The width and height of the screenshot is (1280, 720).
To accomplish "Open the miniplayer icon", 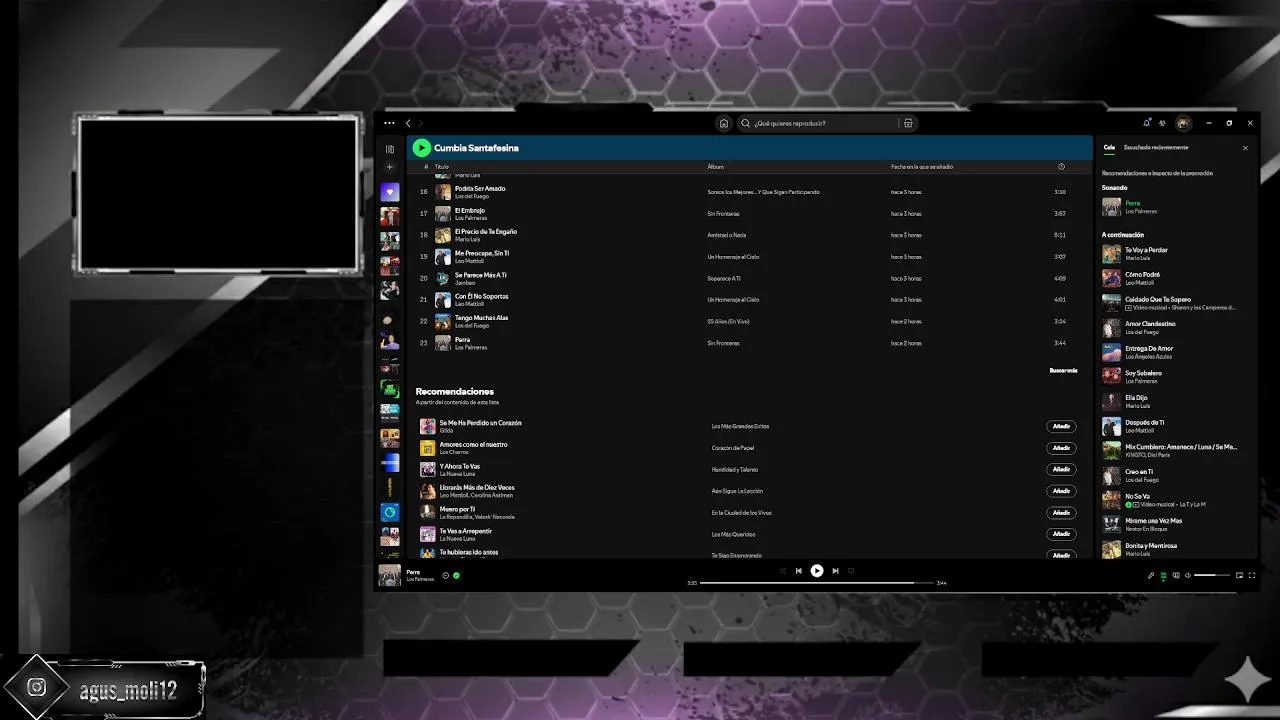I will (1240, 575).
